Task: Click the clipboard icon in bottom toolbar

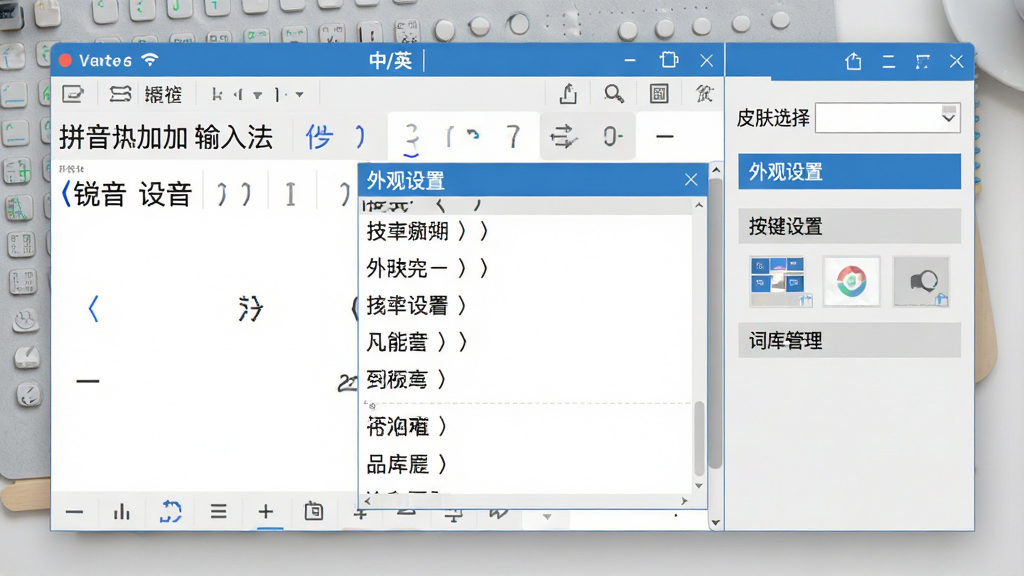Action: click(x=313, y=511)
